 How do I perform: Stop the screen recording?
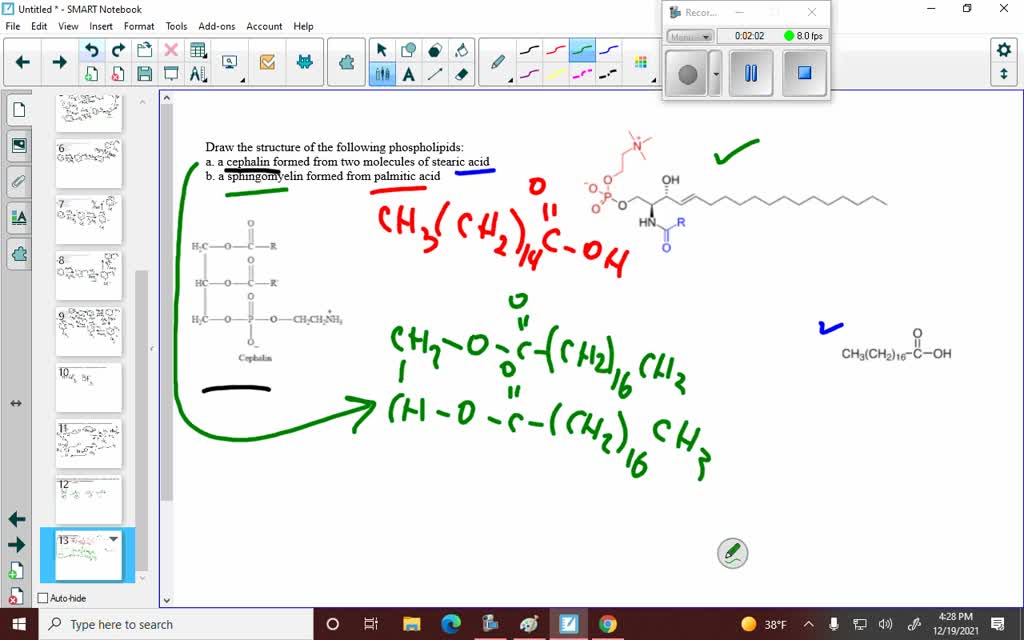[804, 71]
